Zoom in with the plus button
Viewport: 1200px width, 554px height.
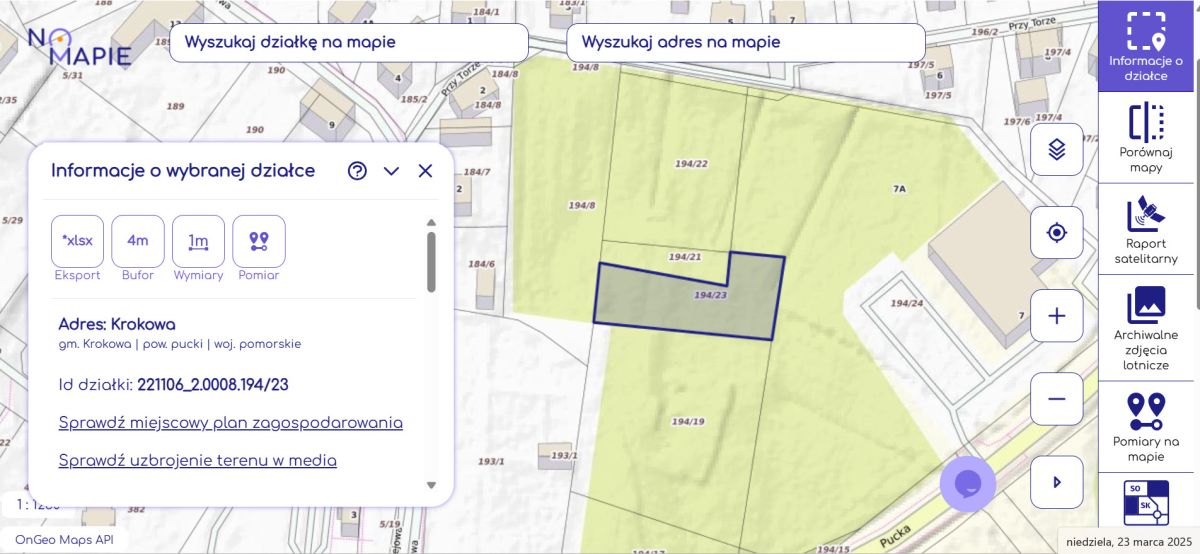click(x=1057, y=316)
